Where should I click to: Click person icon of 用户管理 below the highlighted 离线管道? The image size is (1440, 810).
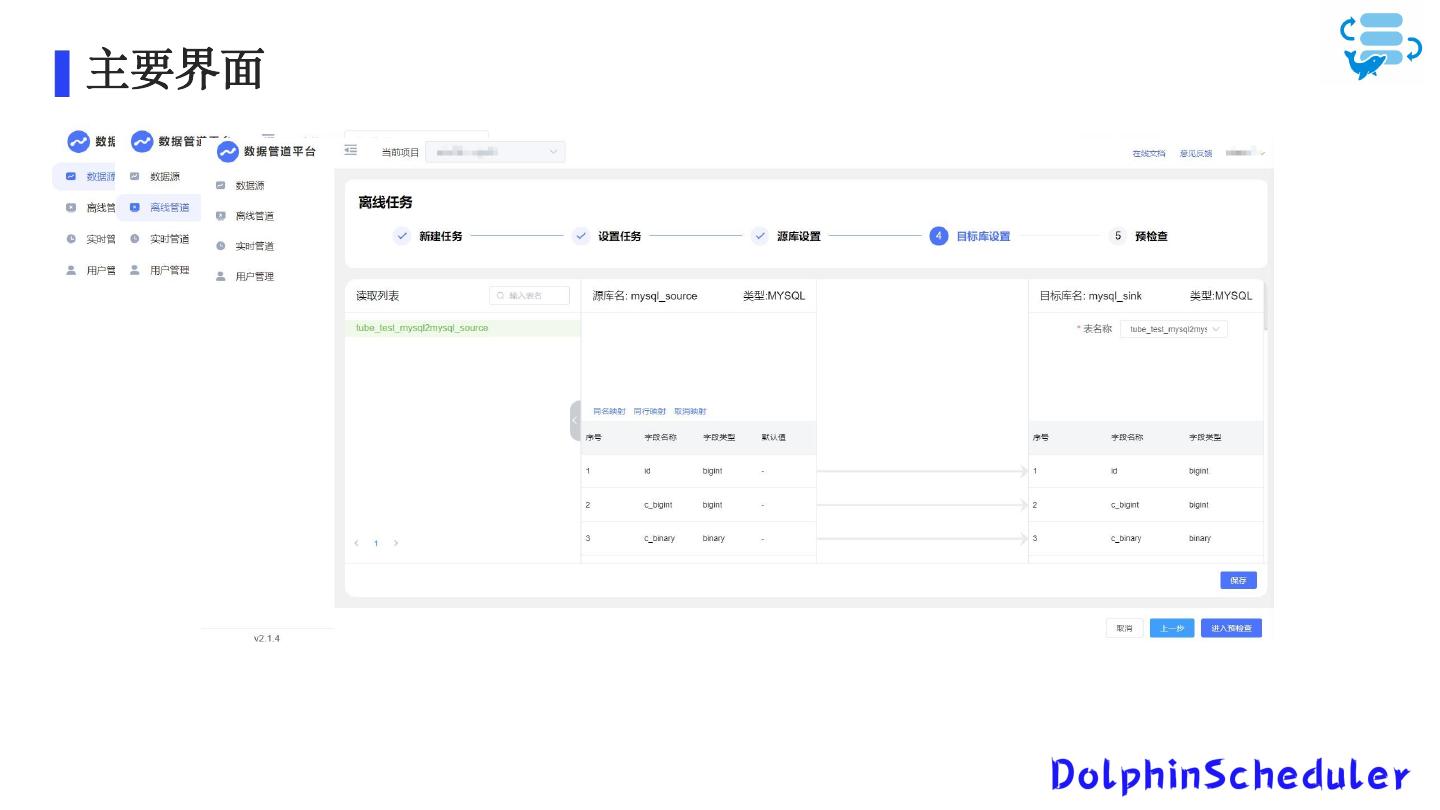click(135, 270)
